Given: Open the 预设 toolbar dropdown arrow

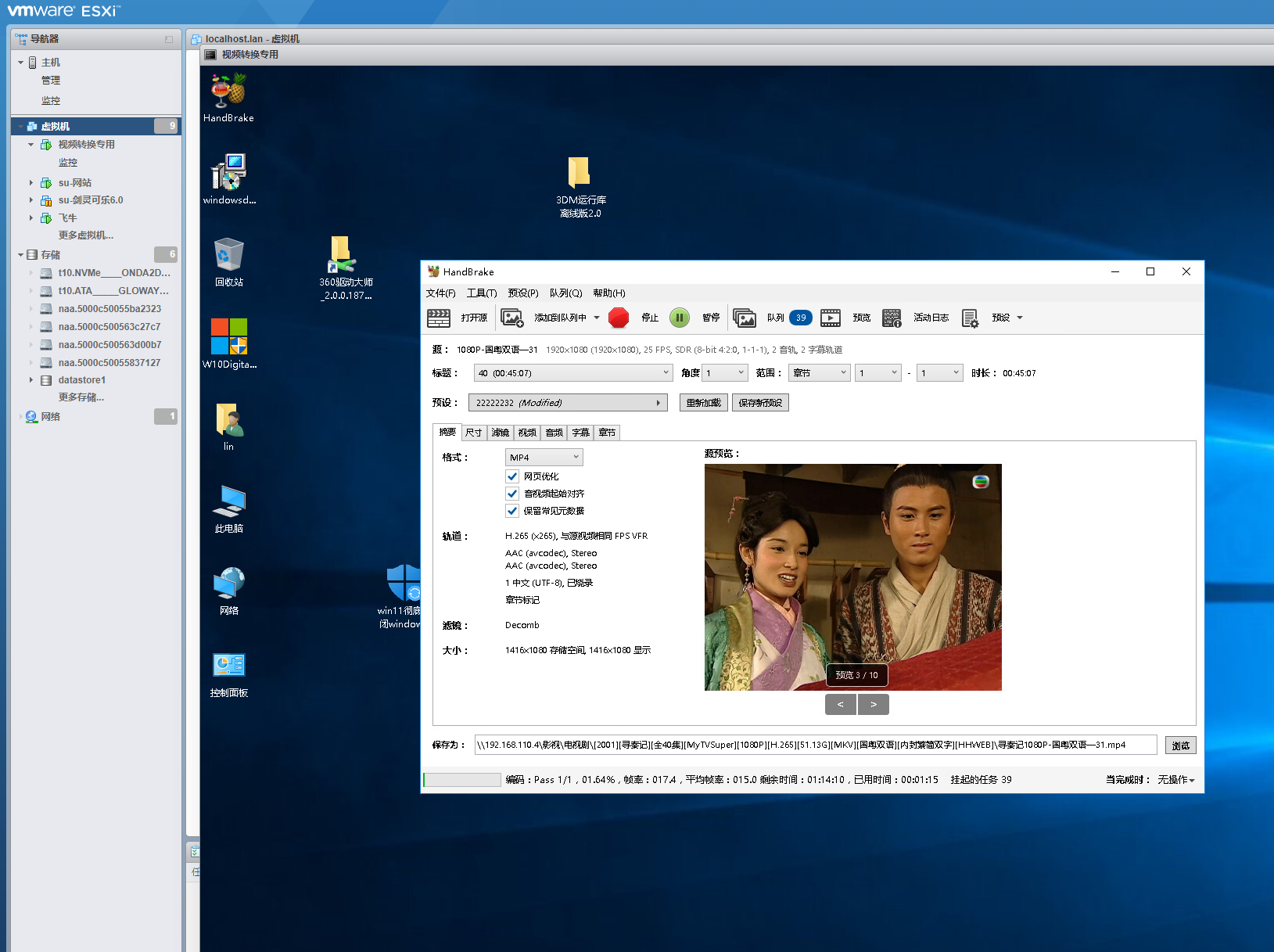Looking at the screenshot, I should point(1020,318).
